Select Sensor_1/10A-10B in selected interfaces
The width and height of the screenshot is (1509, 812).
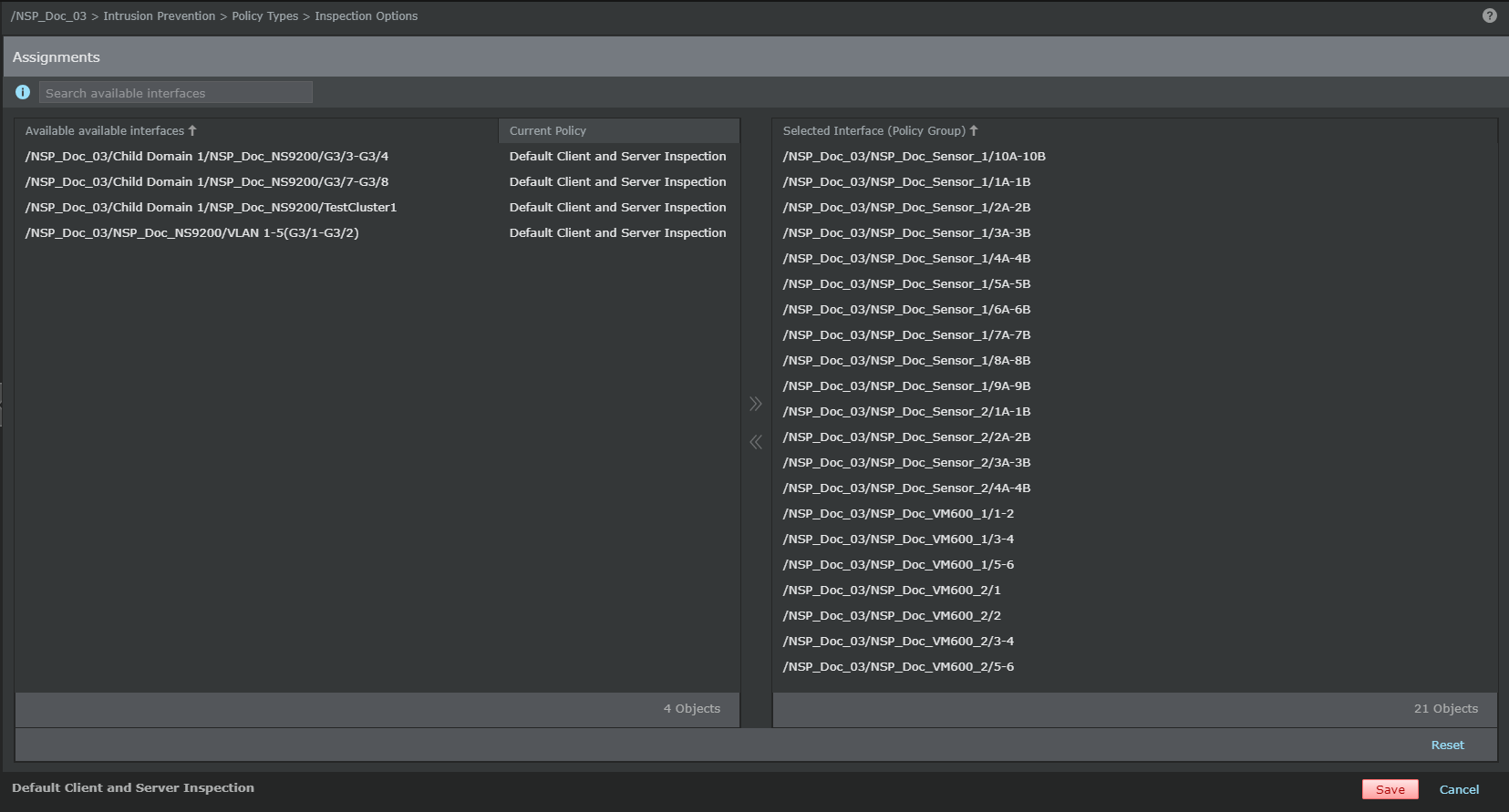1134,156
